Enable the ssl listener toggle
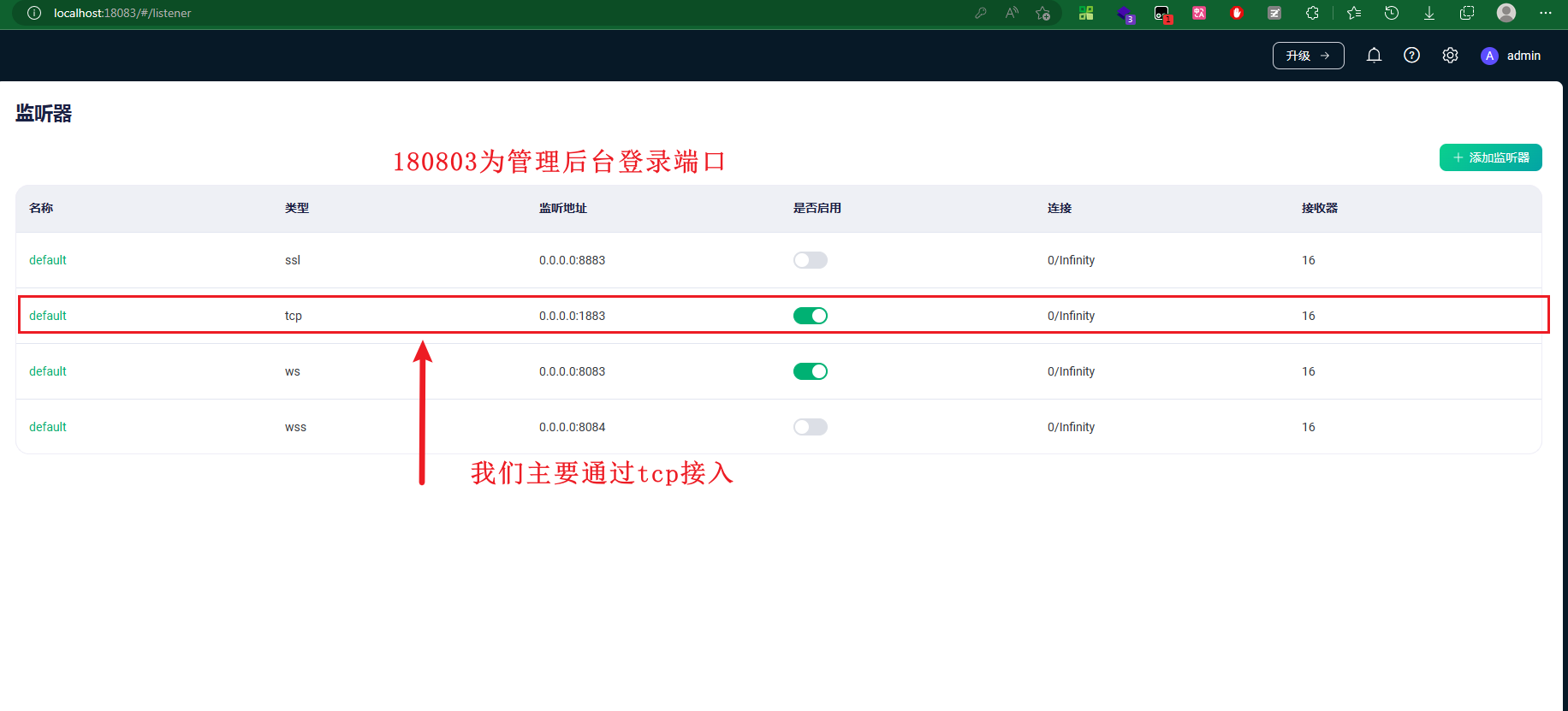Viewport: 1568px width, 711px height. click(810, 260)
